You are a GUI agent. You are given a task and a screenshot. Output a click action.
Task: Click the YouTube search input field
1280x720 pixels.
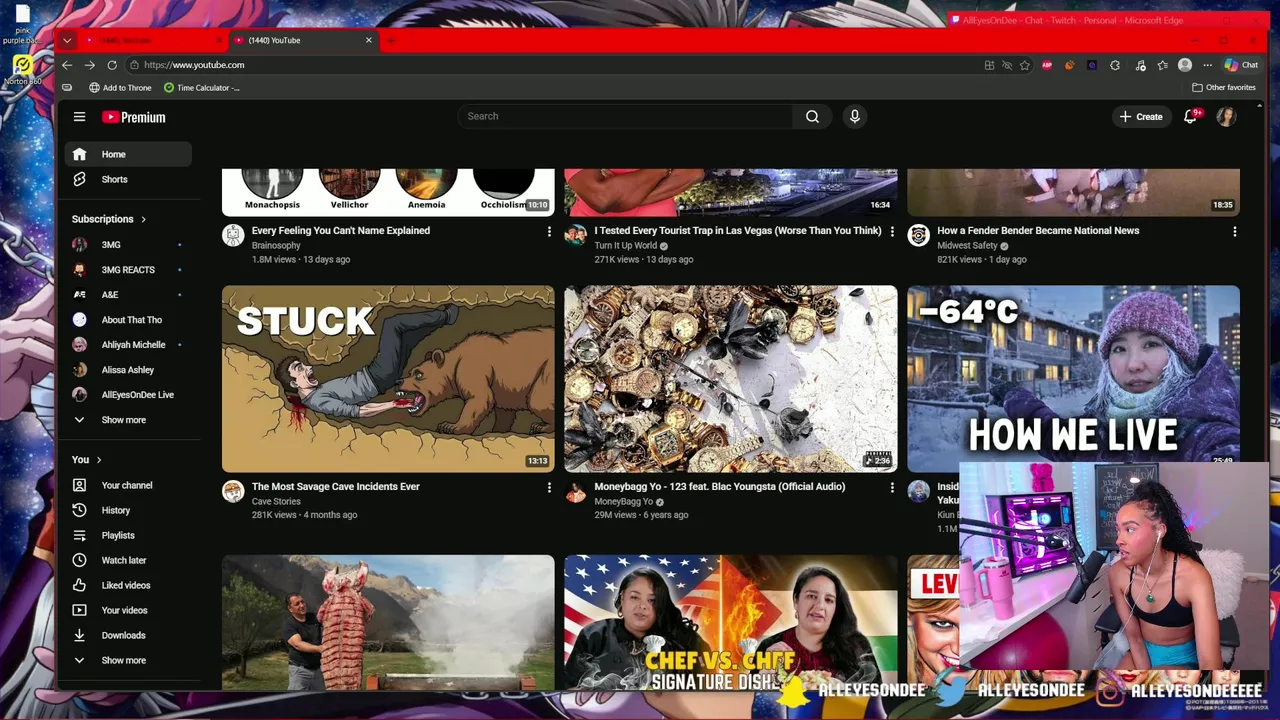(625, 116)
